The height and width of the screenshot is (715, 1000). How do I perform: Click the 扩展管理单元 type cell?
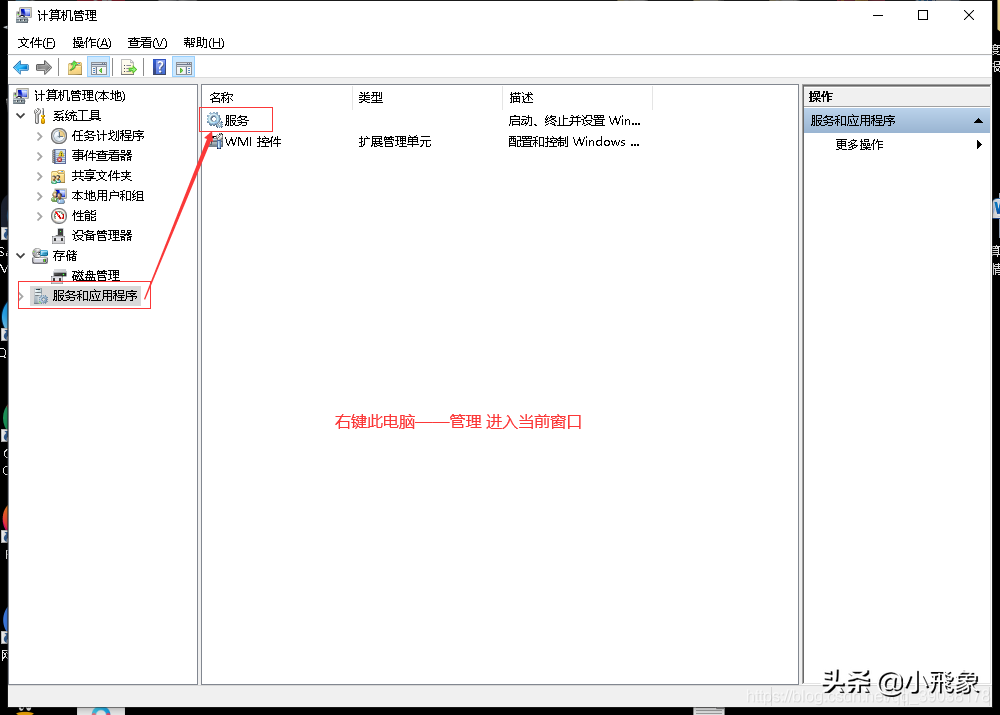[395, 142]
